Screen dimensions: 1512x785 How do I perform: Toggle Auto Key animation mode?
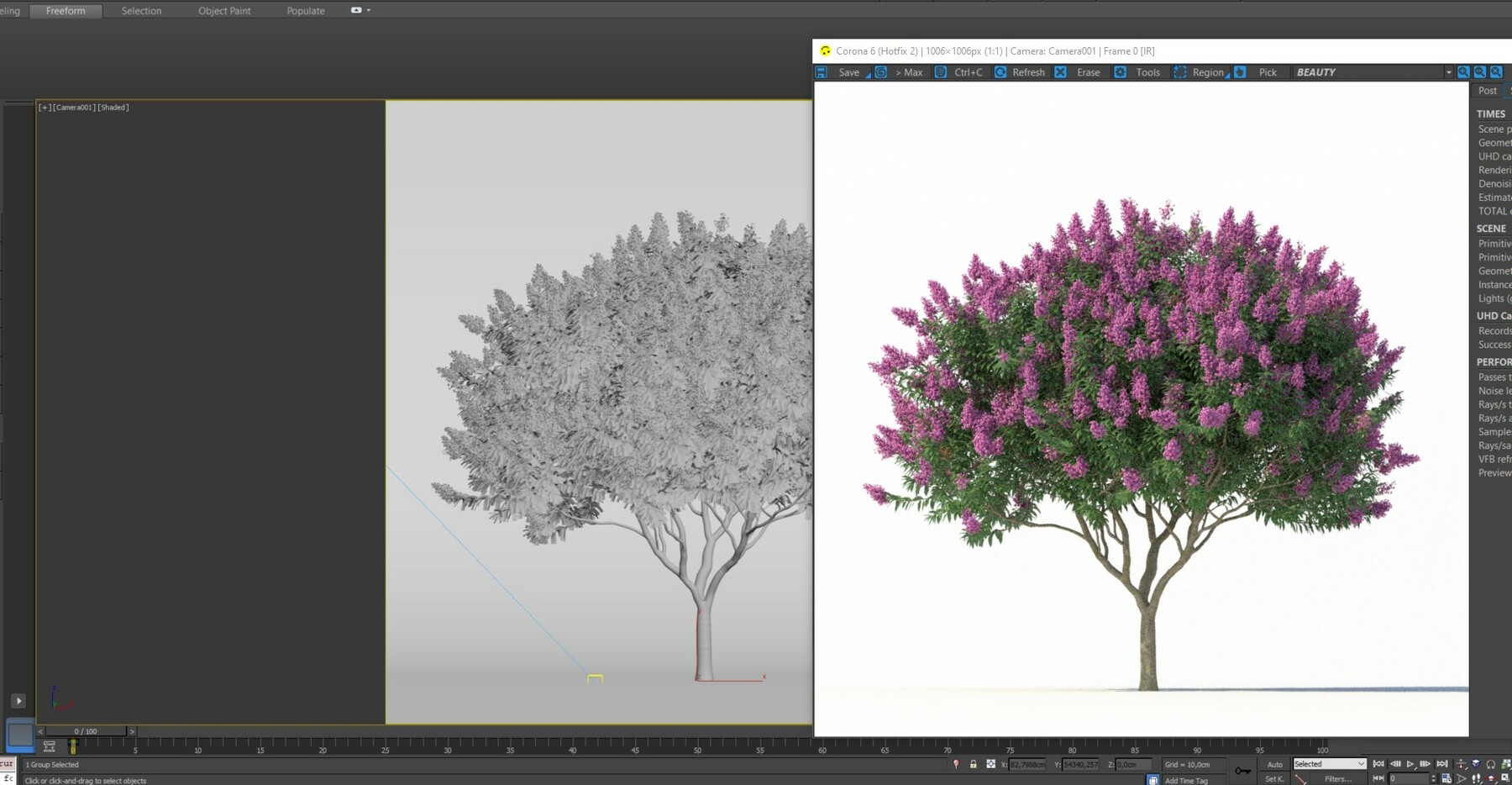[1273, 764]
